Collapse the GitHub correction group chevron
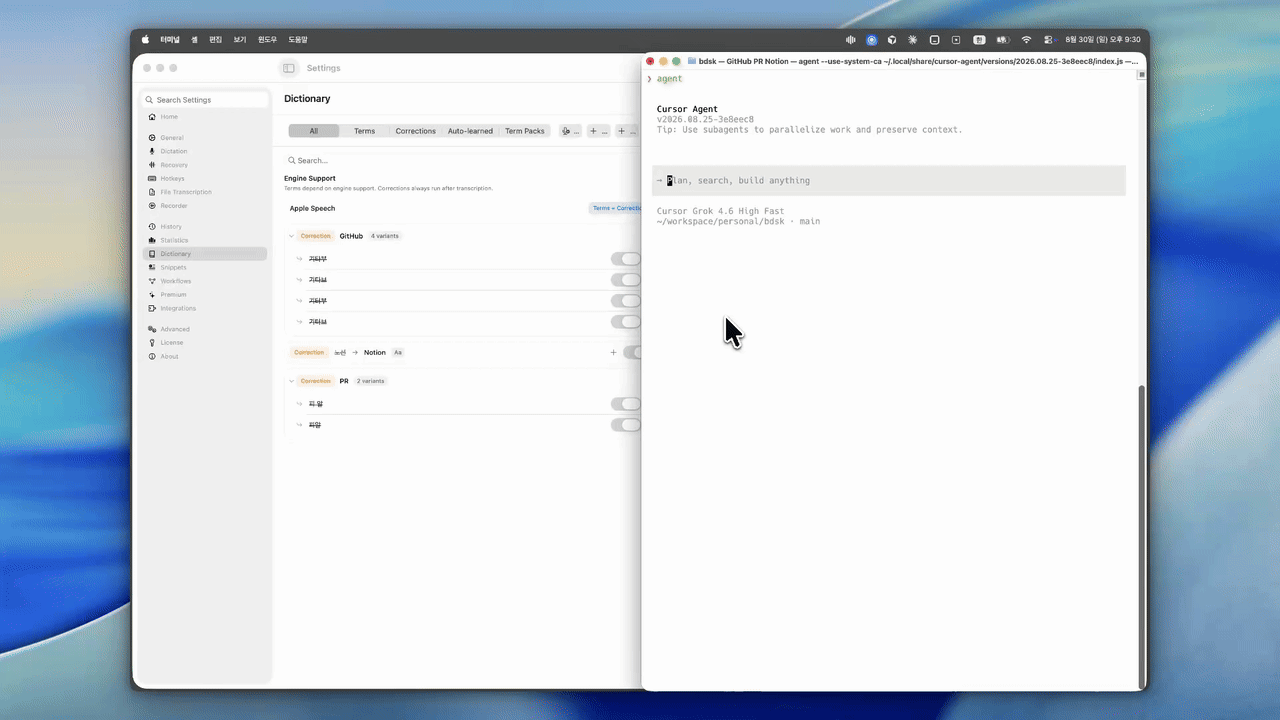 pos(292,236)
